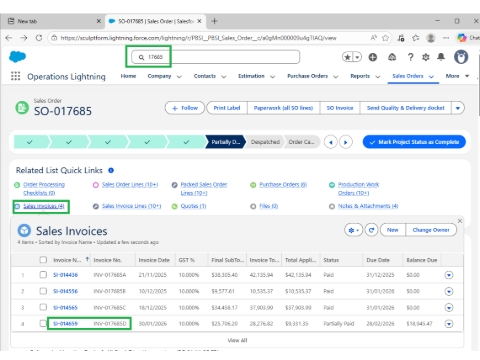480x360 pixels.
Task: Click the Sales Order record icon
Action: 22,108
